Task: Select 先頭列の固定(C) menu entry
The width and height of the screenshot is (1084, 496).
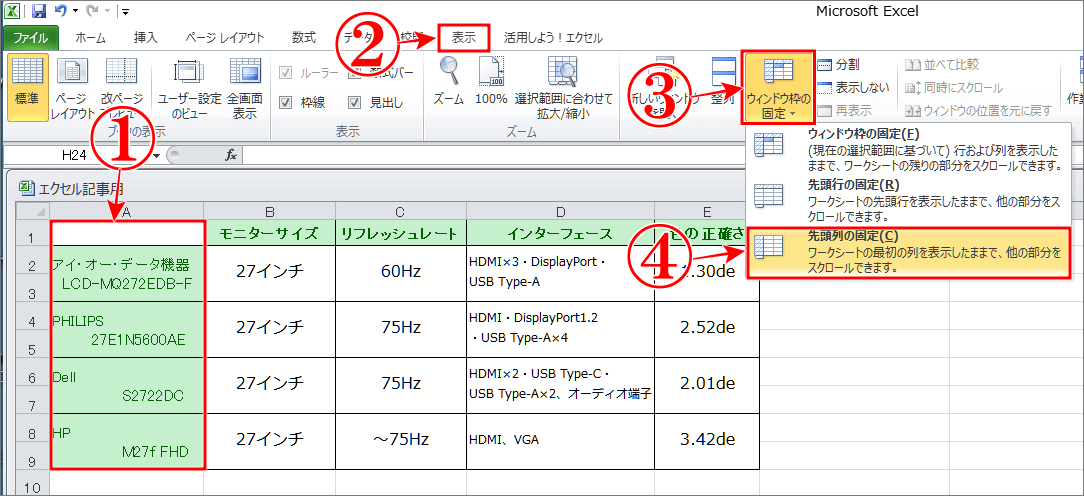Action: pos(908,252)
